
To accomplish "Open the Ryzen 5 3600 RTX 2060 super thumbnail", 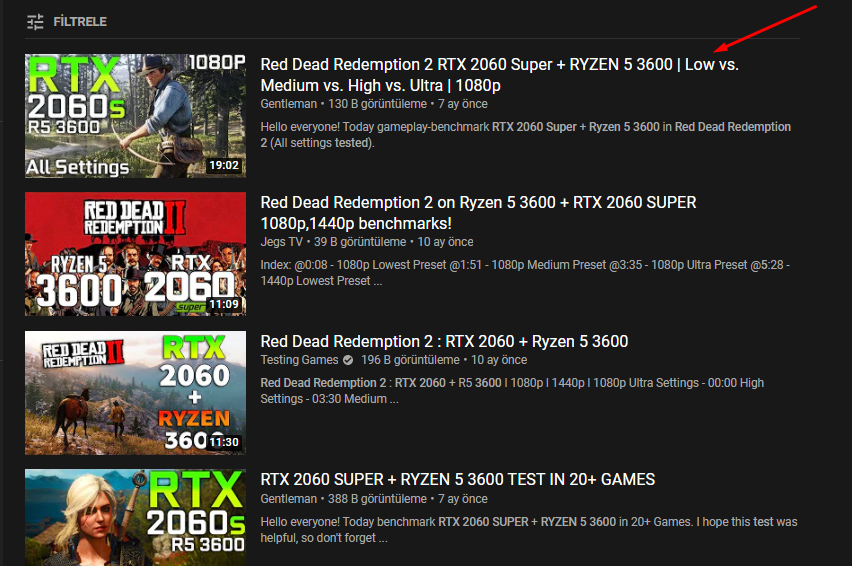I will [x=135, y=254].
